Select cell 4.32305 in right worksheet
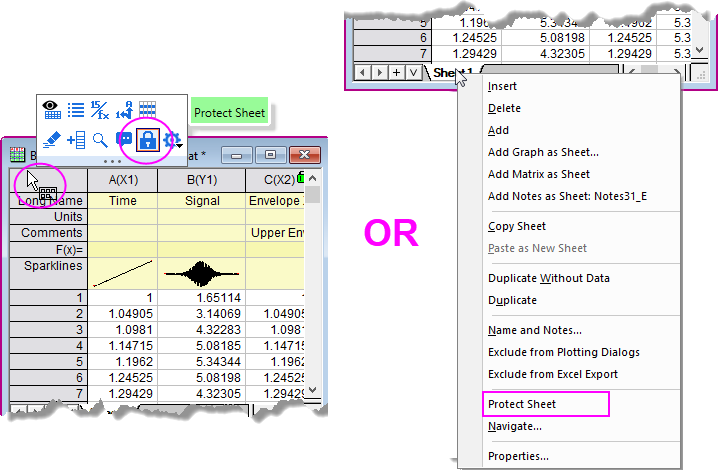Image resolution: width=718 pixels, height=470 pixels. click(546, 54)
